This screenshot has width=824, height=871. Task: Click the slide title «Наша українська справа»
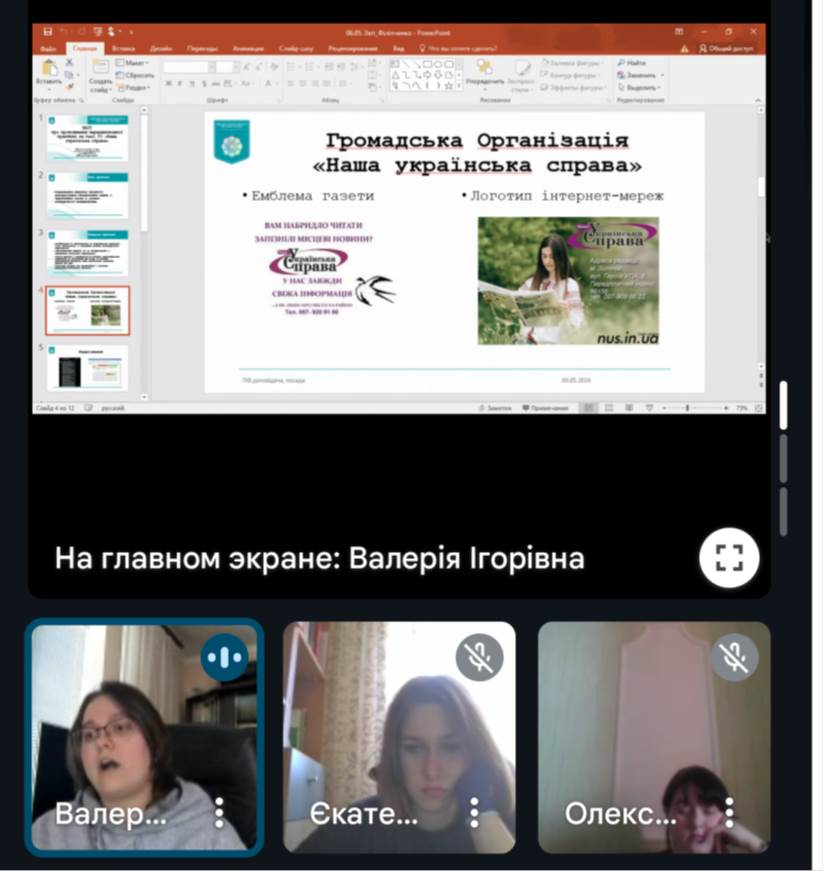pyautogui.click(x=476, y=165)
